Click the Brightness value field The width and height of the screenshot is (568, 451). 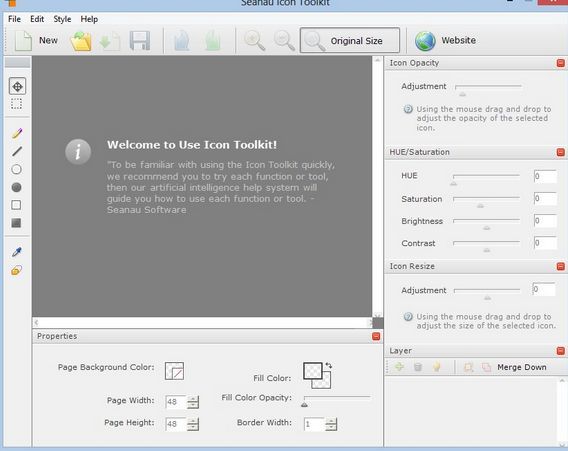coord(545,221)
